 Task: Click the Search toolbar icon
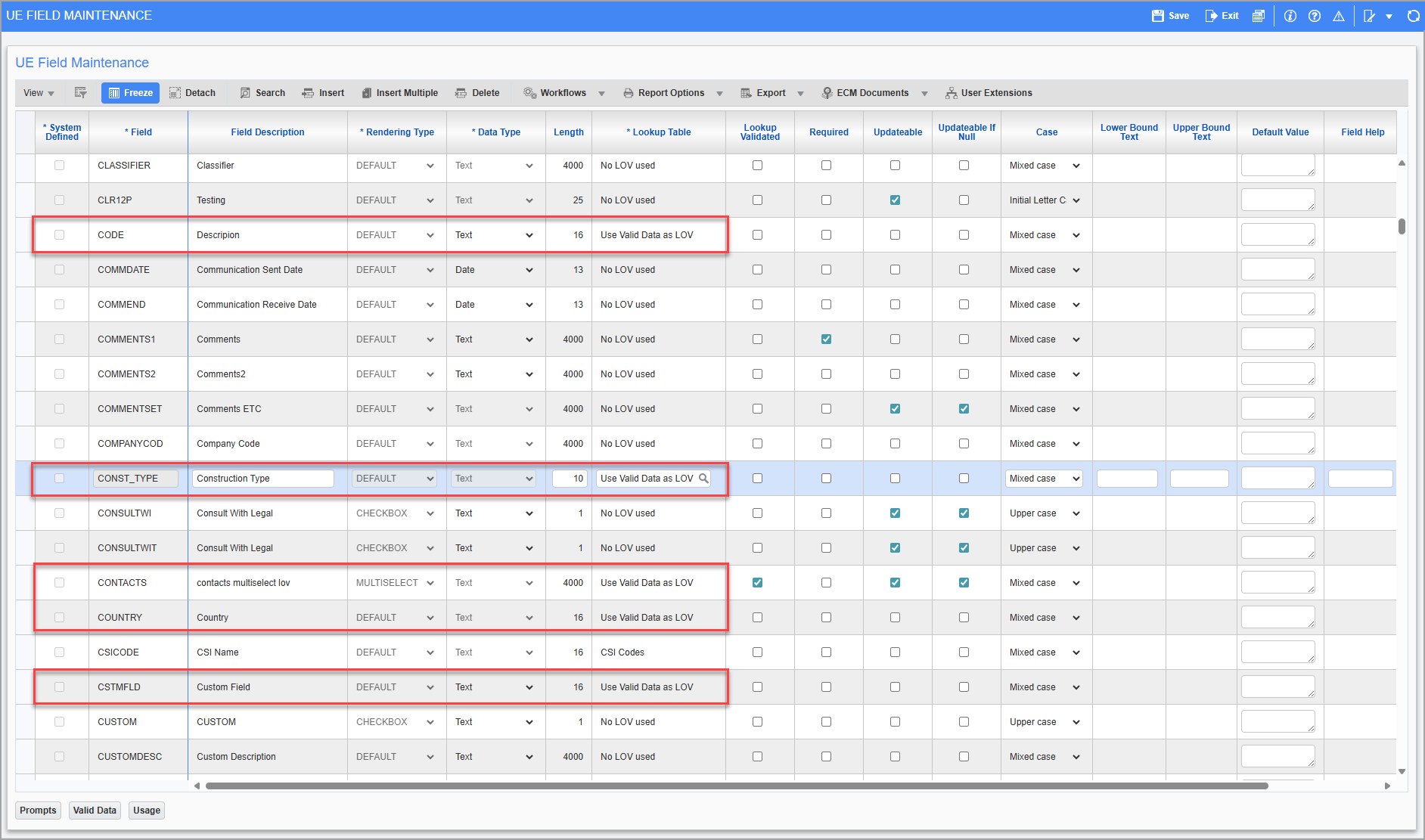click(245, 93)
